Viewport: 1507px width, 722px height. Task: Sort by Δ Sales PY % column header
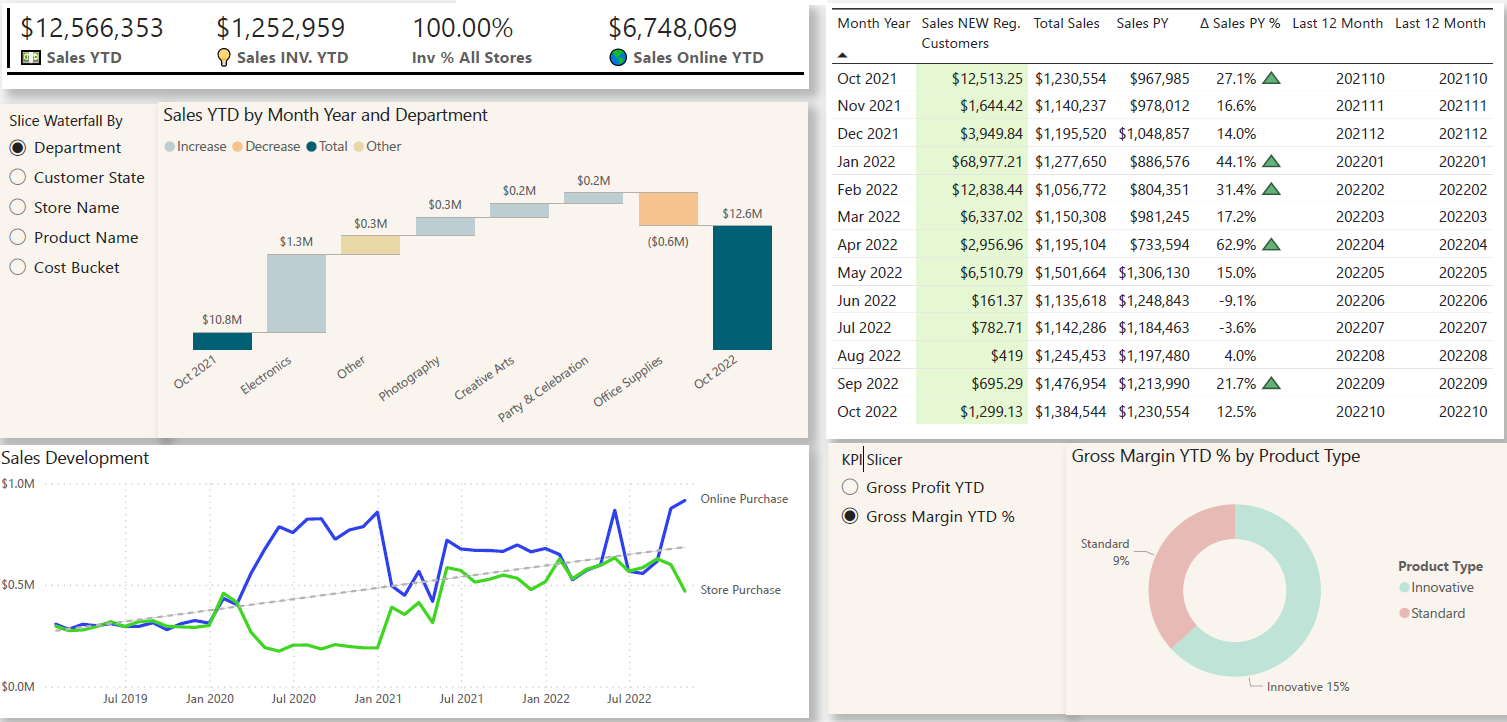1240,23
